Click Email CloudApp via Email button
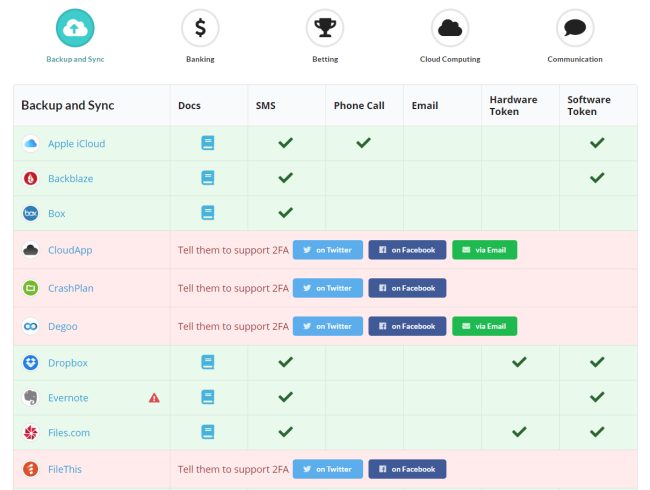650x490 pixels. point(484,250)
